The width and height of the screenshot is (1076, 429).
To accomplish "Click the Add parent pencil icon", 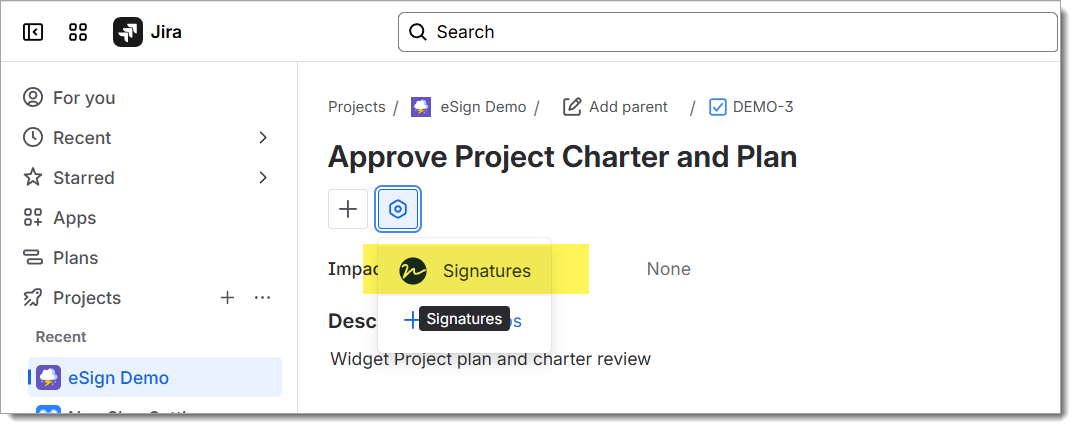I will [x=572, y=107].
